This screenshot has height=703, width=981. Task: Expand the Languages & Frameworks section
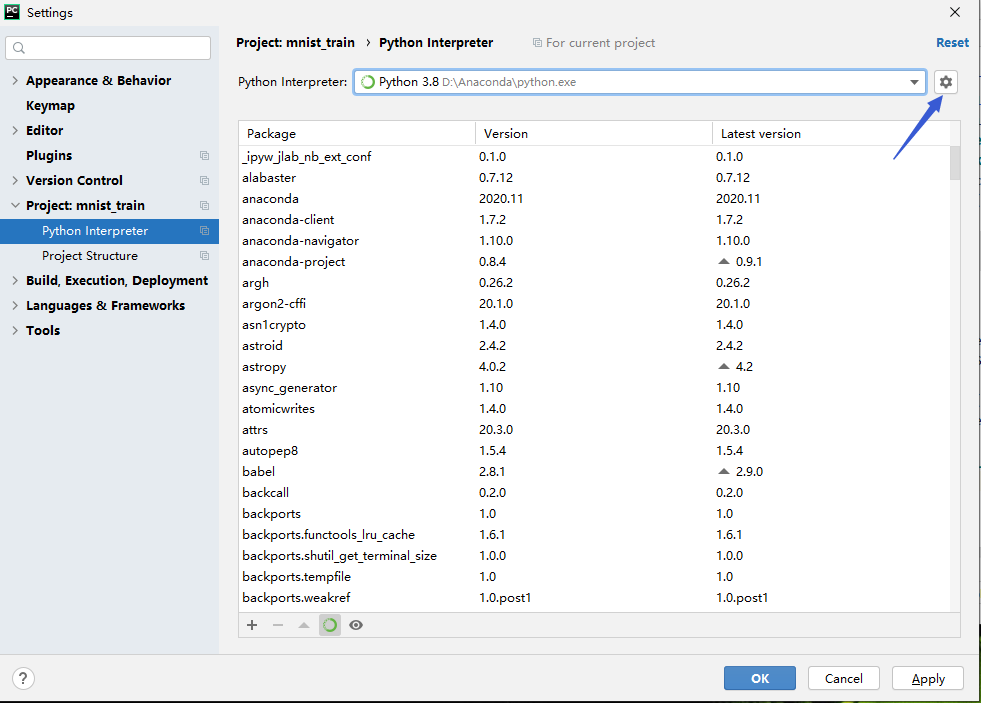pyautogui.click(x=15, y=305)
